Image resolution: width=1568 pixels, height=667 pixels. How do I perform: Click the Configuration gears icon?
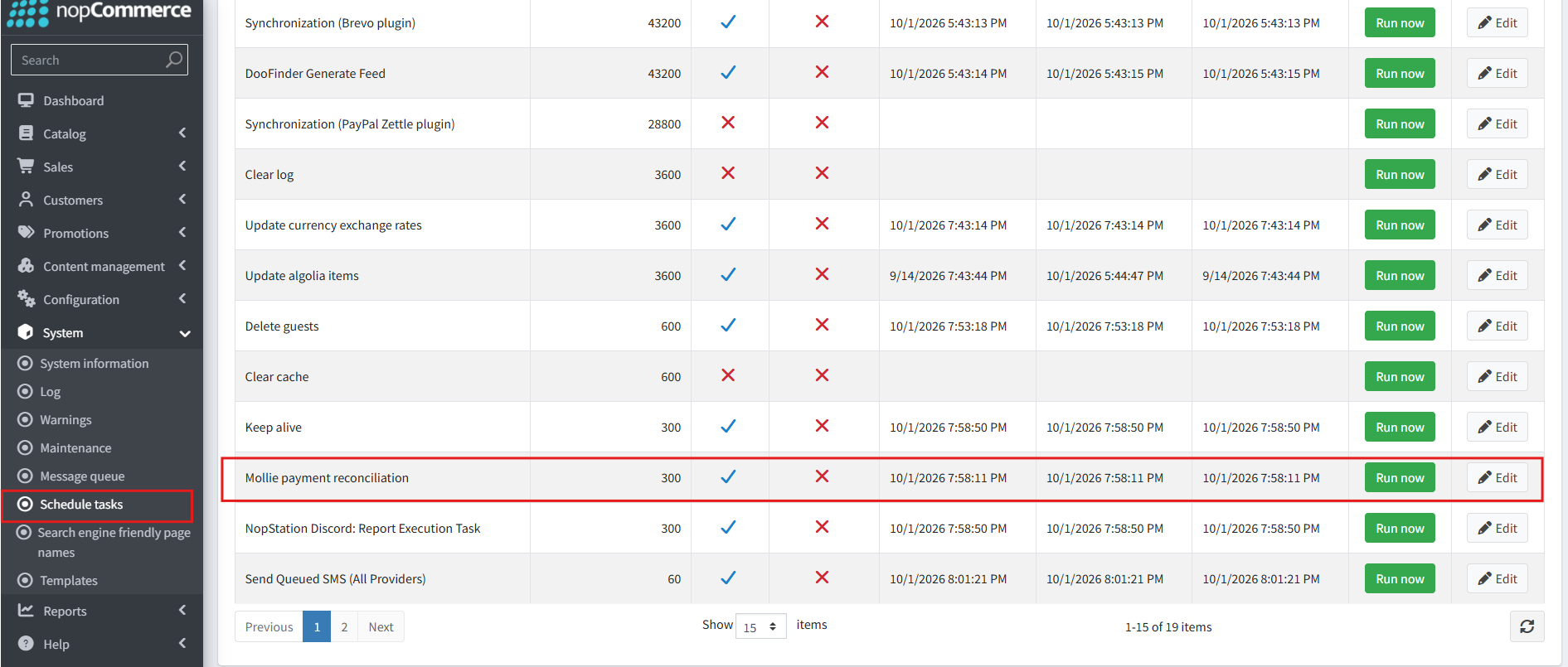(x=26, y=298)
